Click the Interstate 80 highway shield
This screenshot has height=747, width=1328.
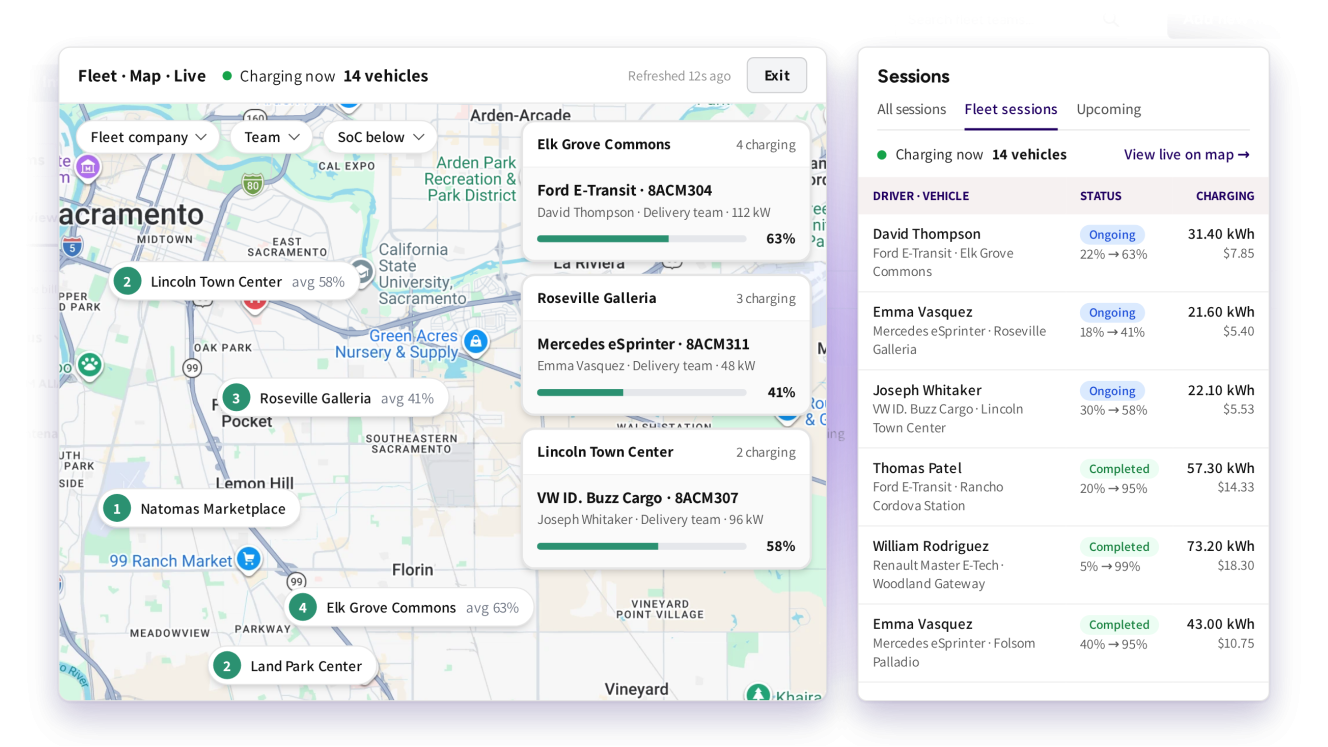point(252,183)
